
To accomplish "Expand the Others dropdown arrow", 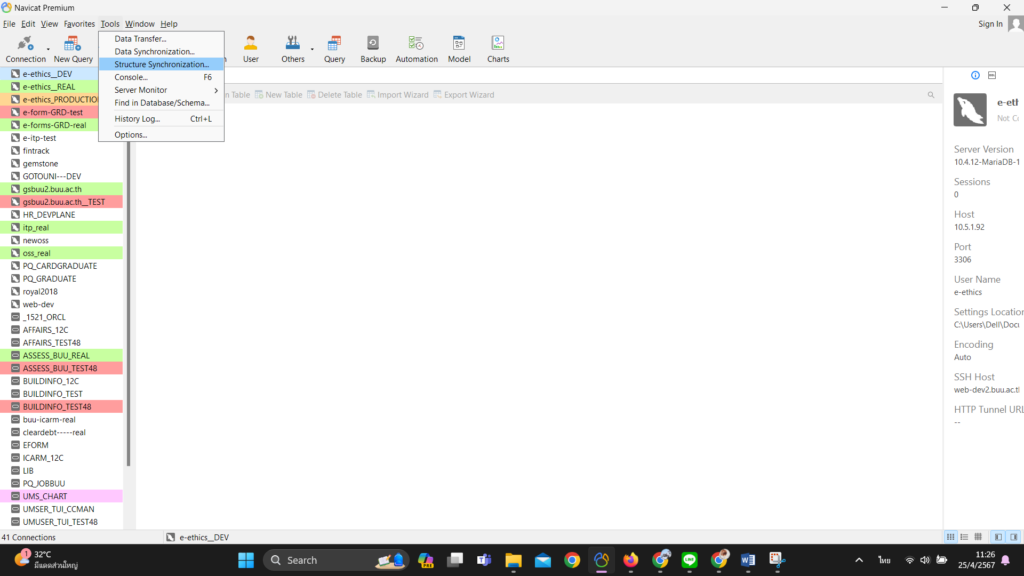I will (x=312, y=48).
